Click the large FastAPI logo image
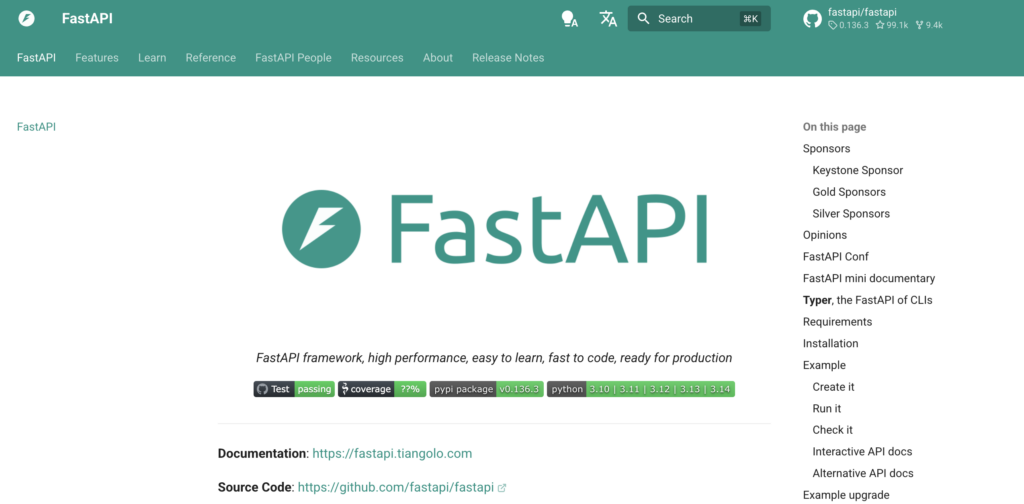Screen dimensions: 1024x504 494,228
